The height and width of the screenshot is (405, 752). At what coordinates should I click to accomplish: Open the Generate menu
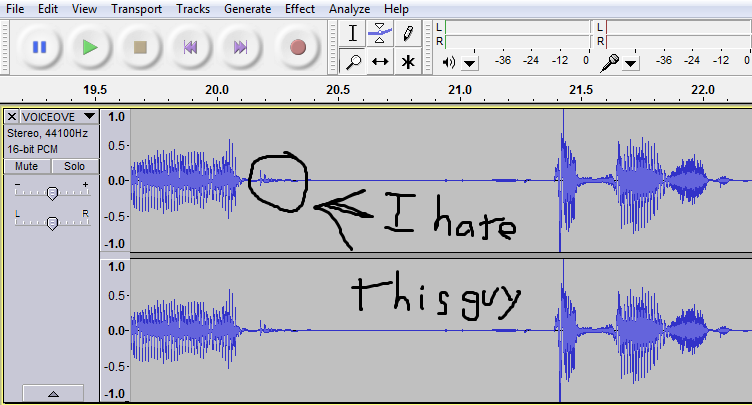(246, 9)
